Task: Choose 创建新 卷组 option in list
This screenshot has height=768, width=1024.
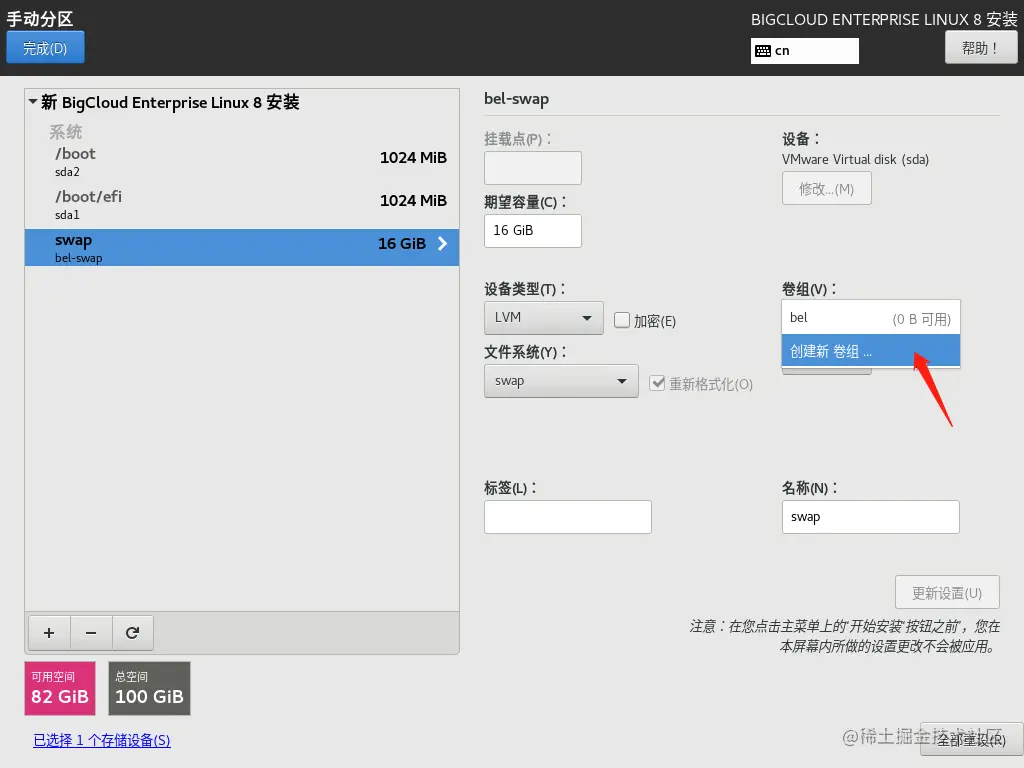Action: pos(871,351)
